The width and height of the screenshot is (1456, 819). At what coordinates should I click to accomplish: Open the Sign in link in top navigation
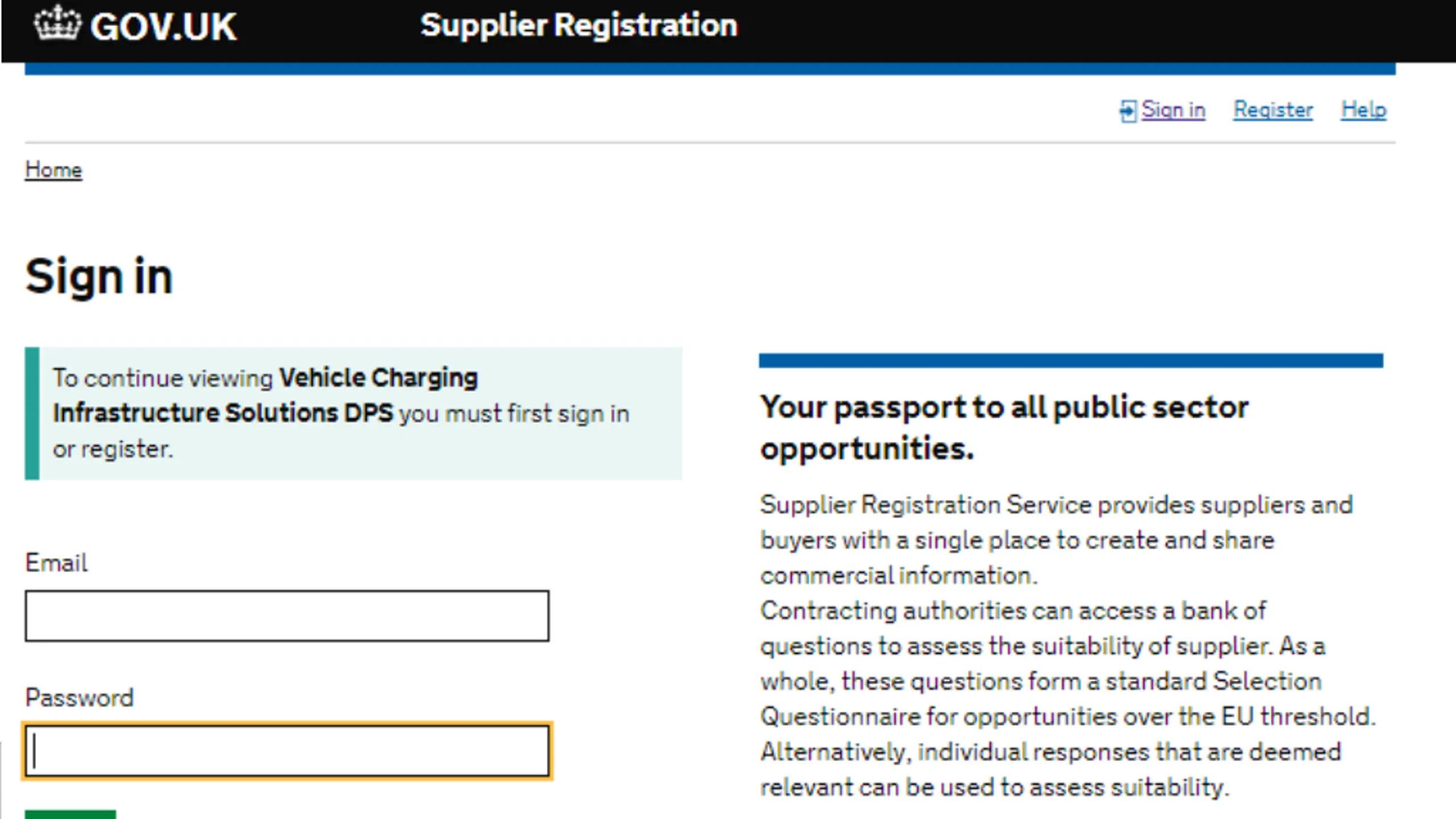[x=1173, y=110]
